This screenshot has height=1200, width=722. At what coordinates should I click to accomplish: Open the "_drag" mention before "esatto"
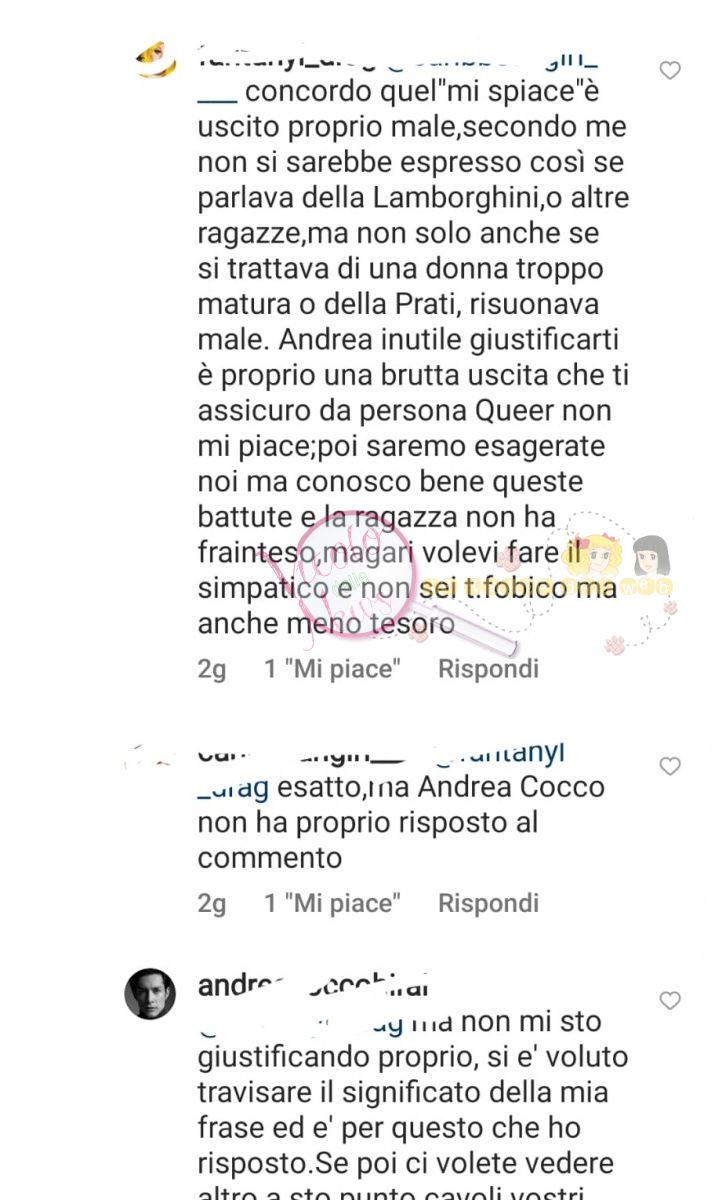click(233, 788)
